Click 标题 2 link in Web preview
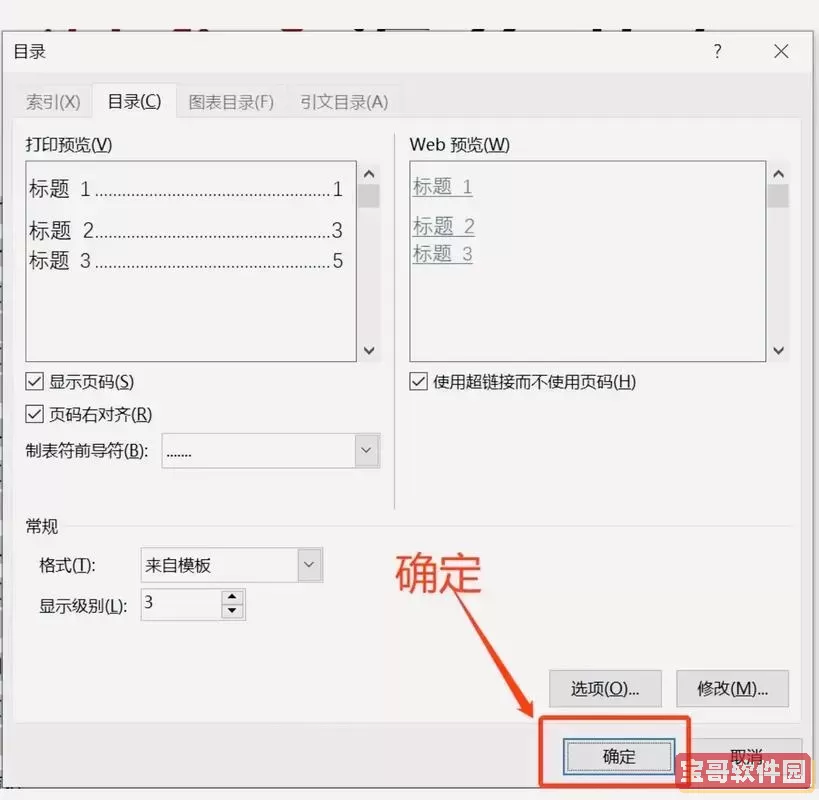 click(443, 227)
